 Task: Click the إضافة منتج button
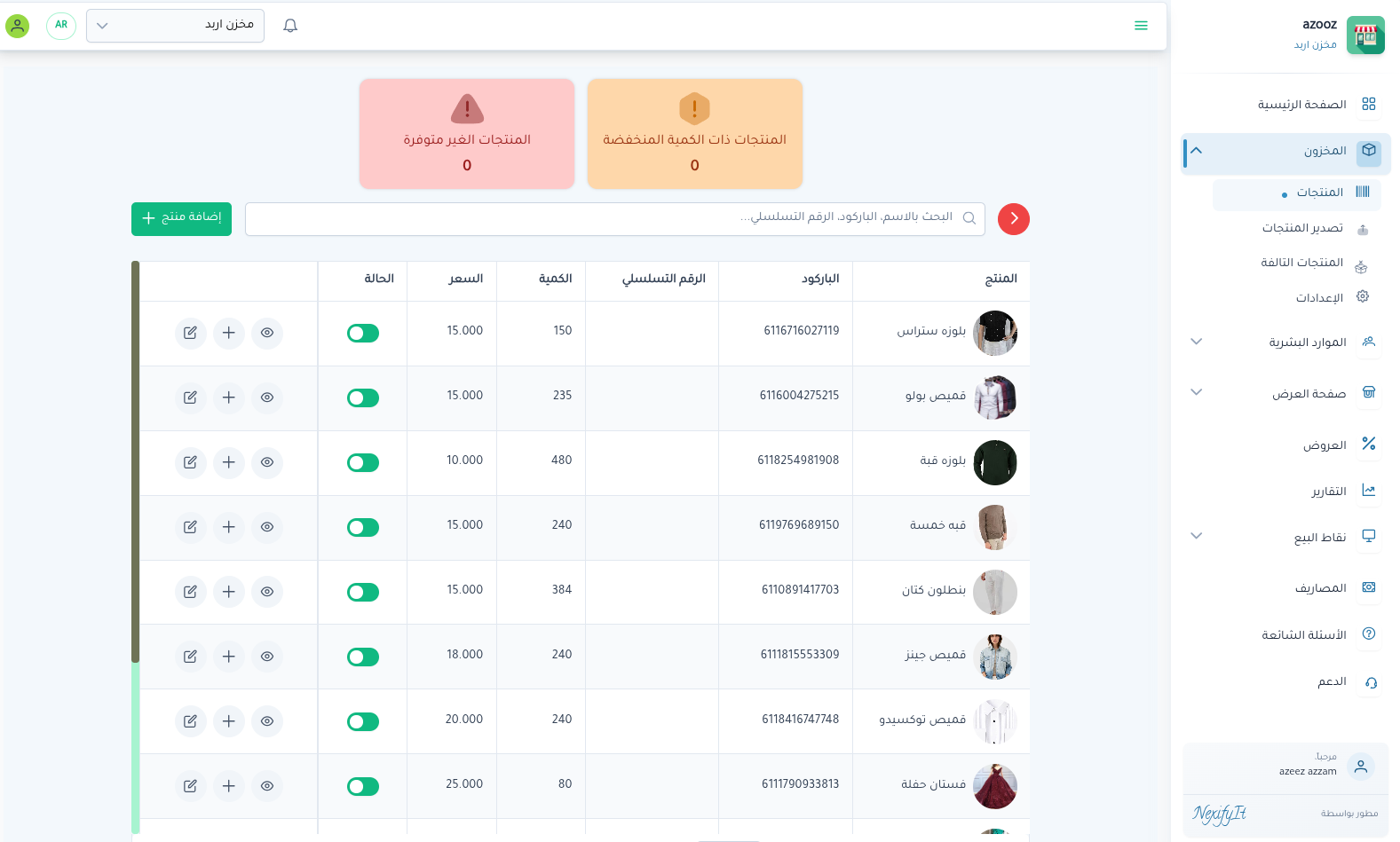[x=181, y=218]
